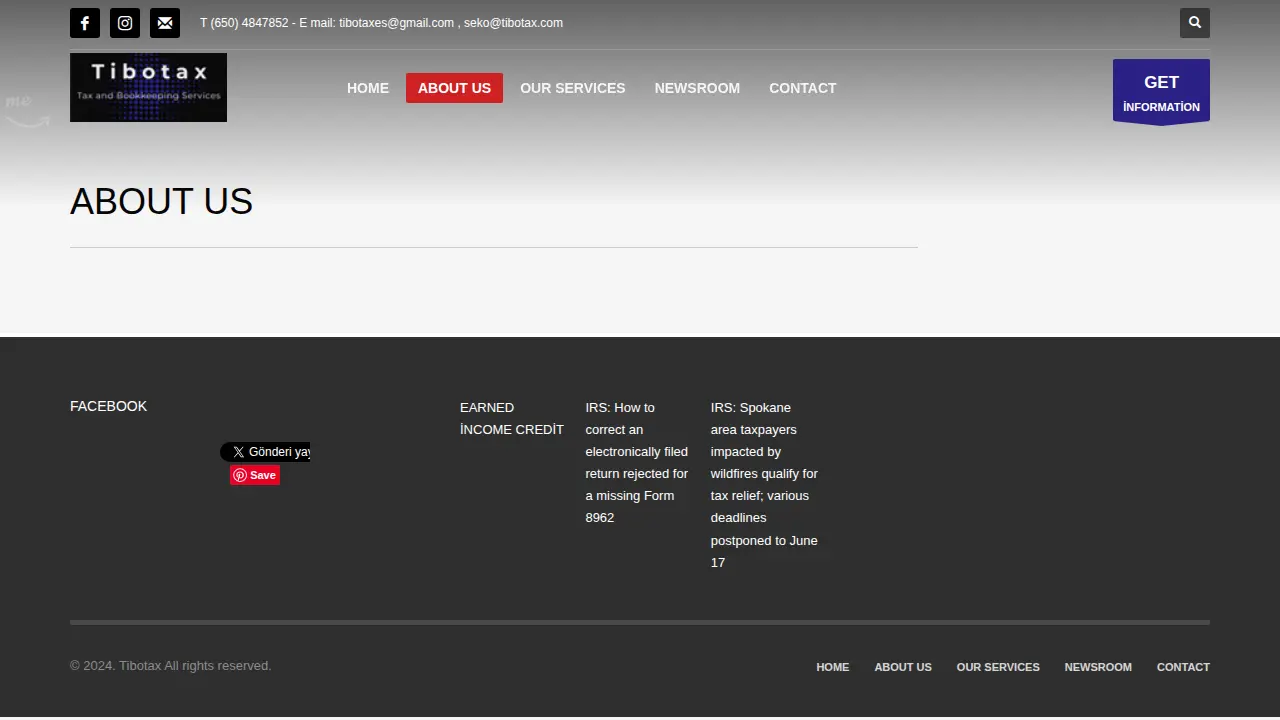Click the Tibotax logo image
Screen dimensions: 1280x720
click(148, 88)
